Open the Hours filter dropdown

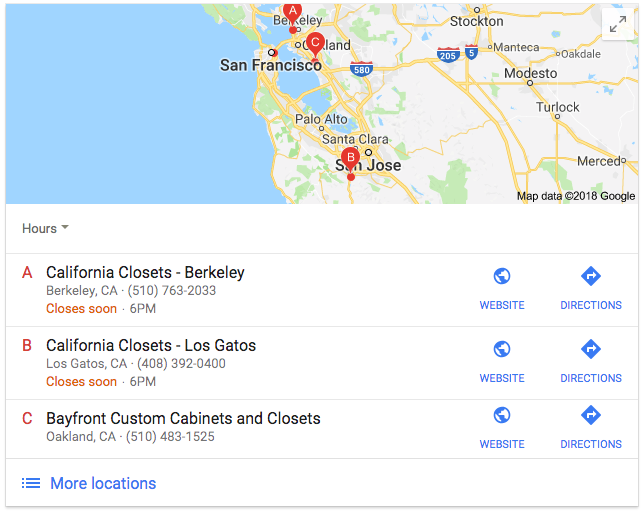point(45,228)
